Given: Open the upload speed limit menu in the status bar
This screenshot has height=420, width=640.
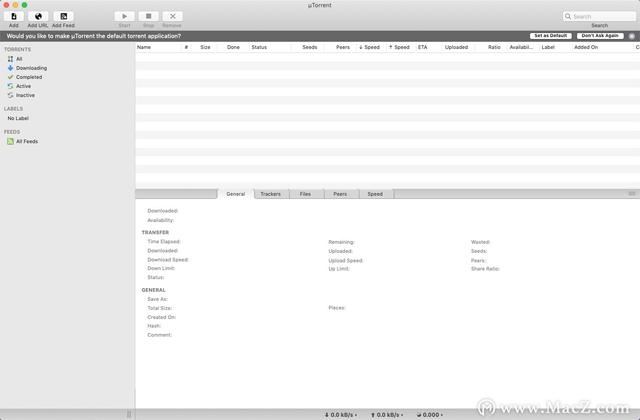Looking at the screenshot, I should click(x=387, y=415).
